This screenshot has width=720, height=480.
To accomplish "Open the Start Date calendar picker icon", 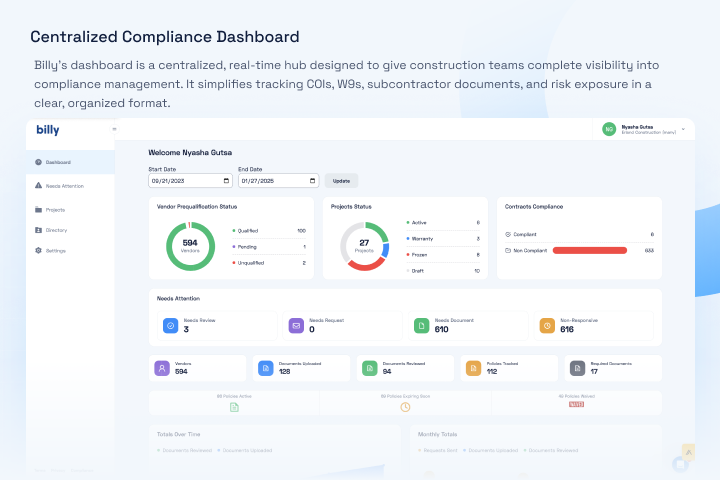I will click(x=226, y=181).
